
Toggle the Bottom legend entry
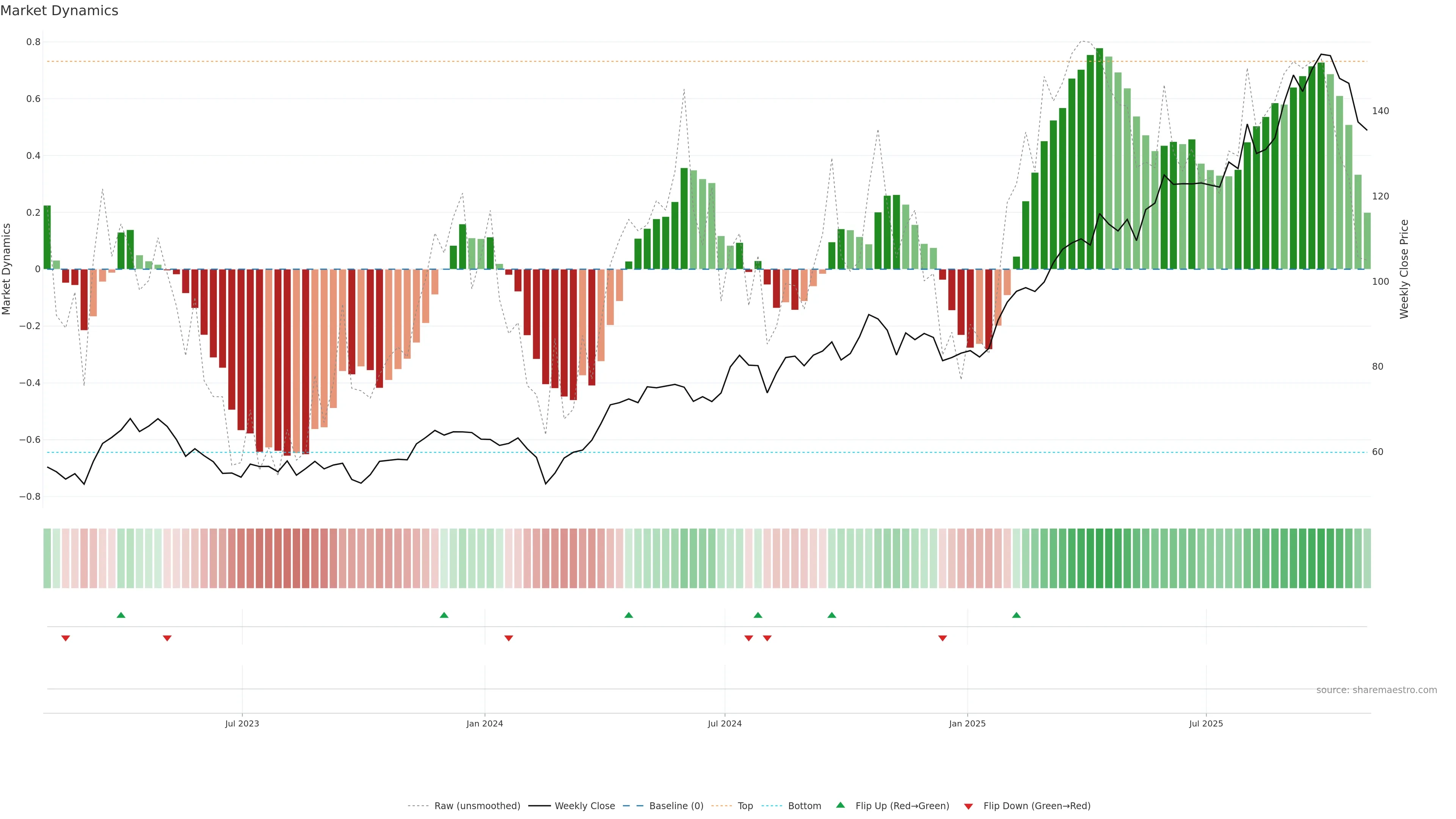coord(804,806)
